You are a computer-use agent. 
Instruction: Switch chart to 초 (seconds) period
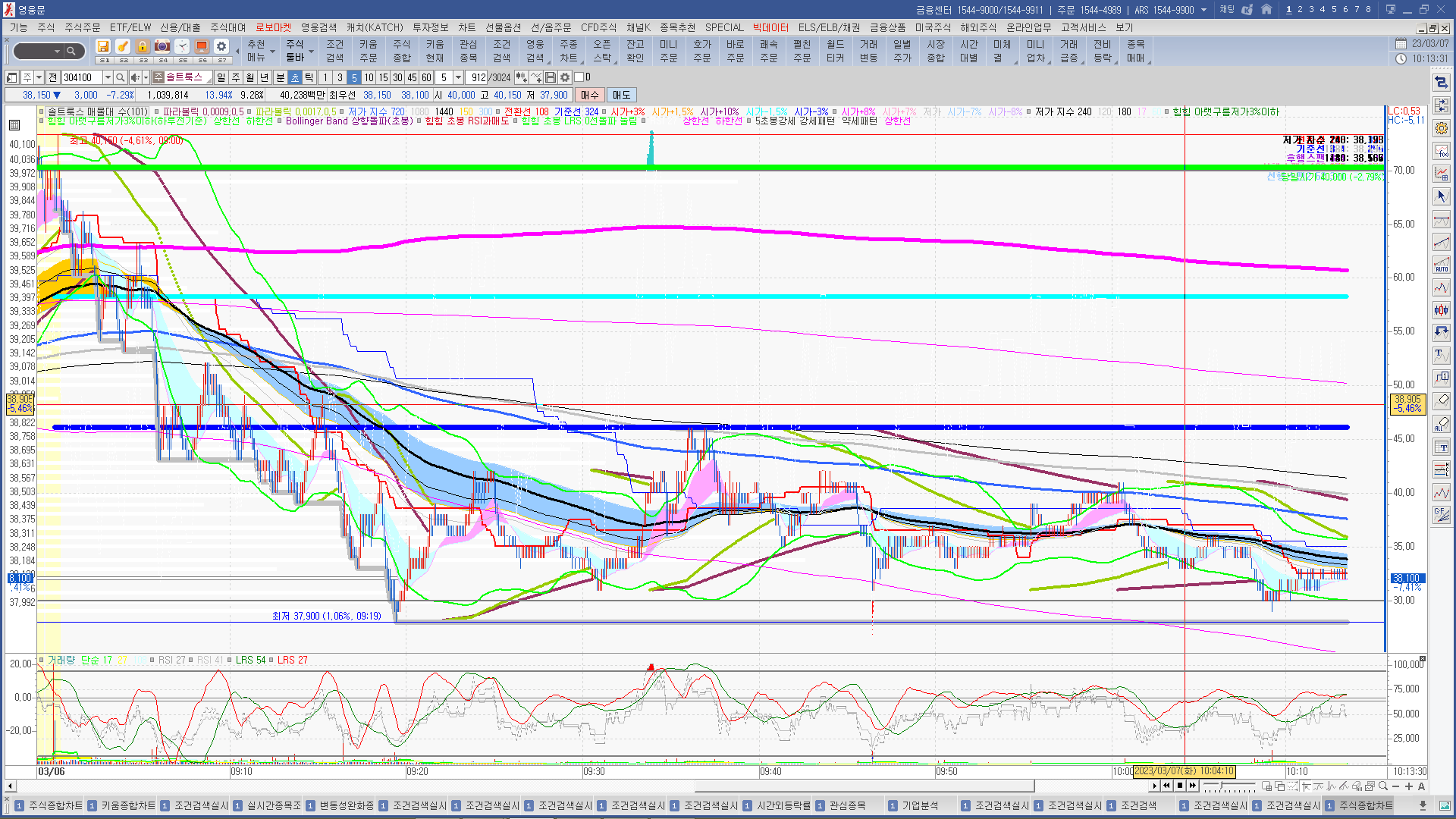pyautogui.click(x=295, y=77)
